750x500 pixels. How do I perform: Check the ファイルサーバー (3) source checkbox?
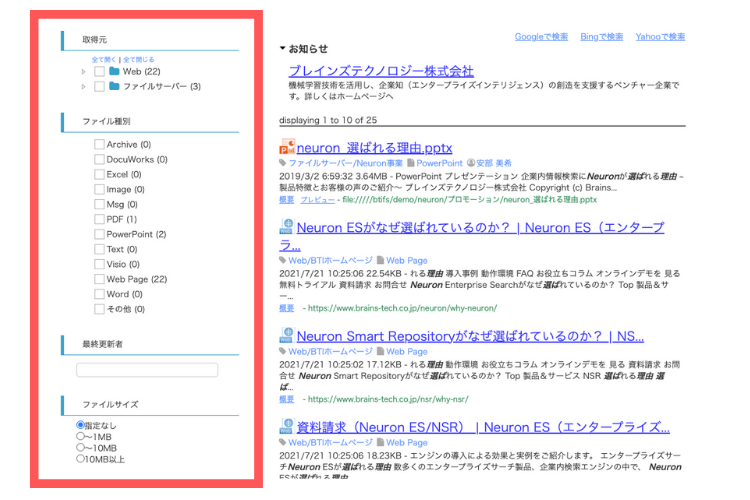click(99, 86)
